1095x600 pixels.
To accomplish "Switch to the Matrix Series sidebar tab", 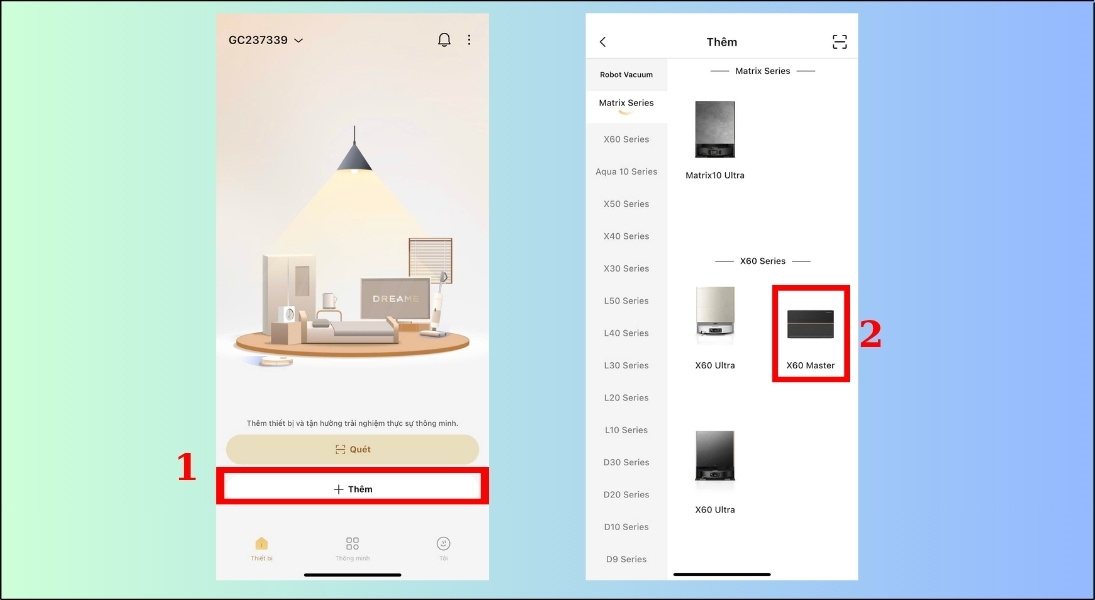I will point(625,103).
